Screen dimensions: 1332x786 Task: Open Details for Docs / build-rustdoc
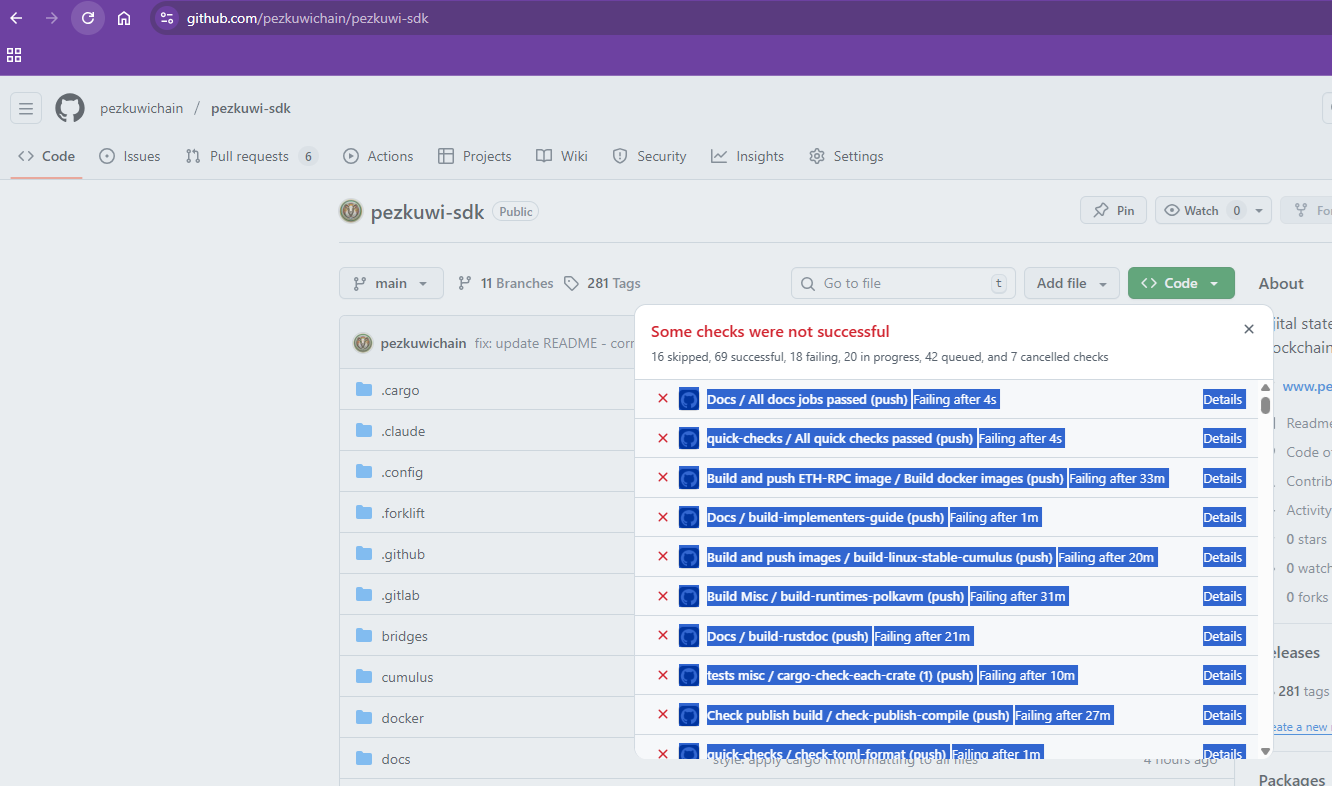click(1223, 636)
